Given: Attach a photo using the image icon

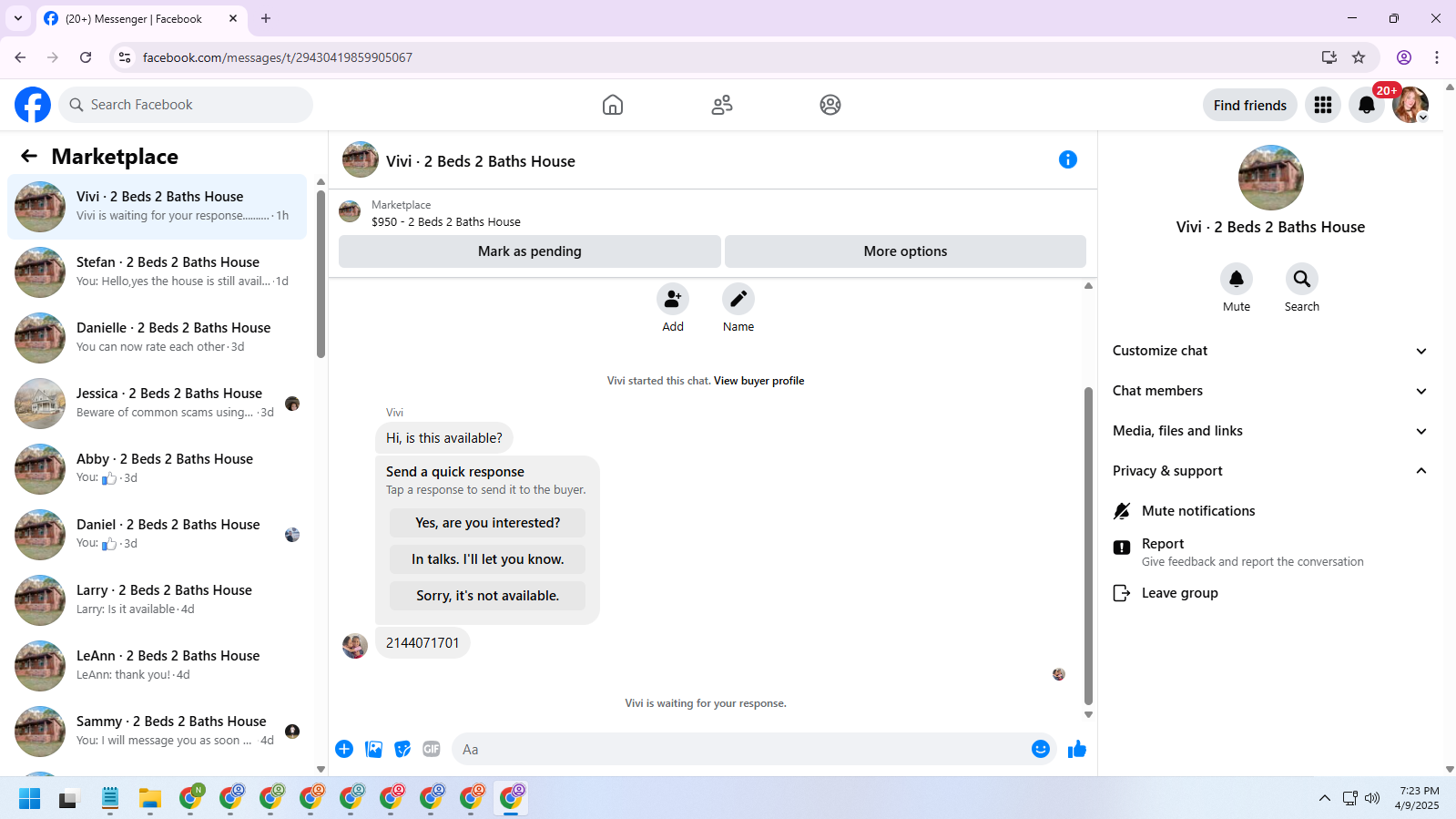Looking at the screenshot, I should tap(373, 749).
